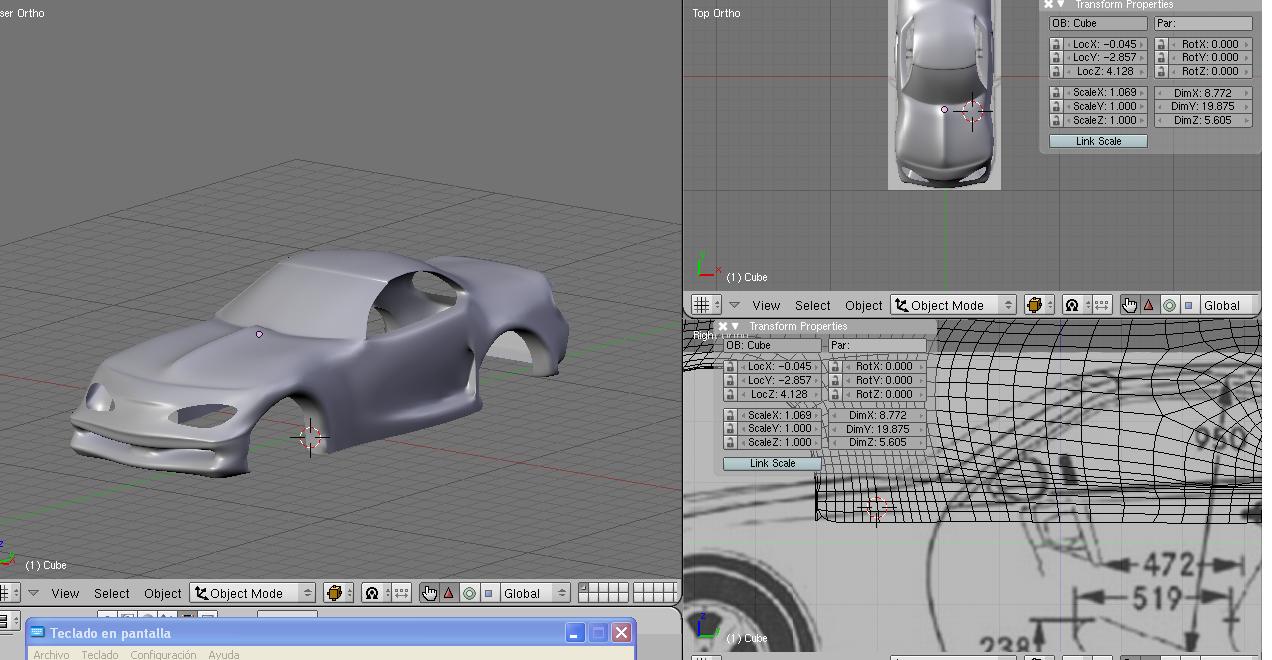Click Link Scale in the Right view Transform panel
This screenshot has height=660, width=1272.
pos(772,463)
